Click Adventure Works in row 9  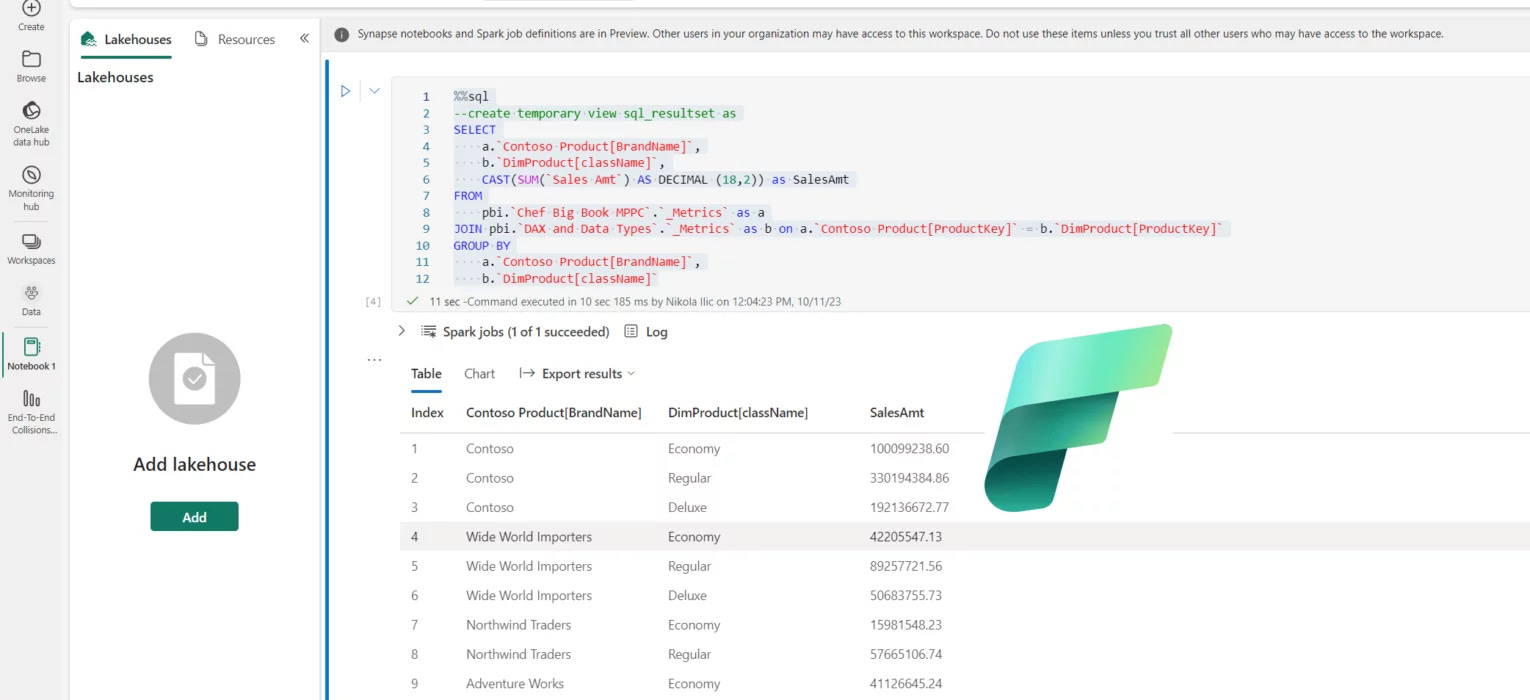coord(515,683)
